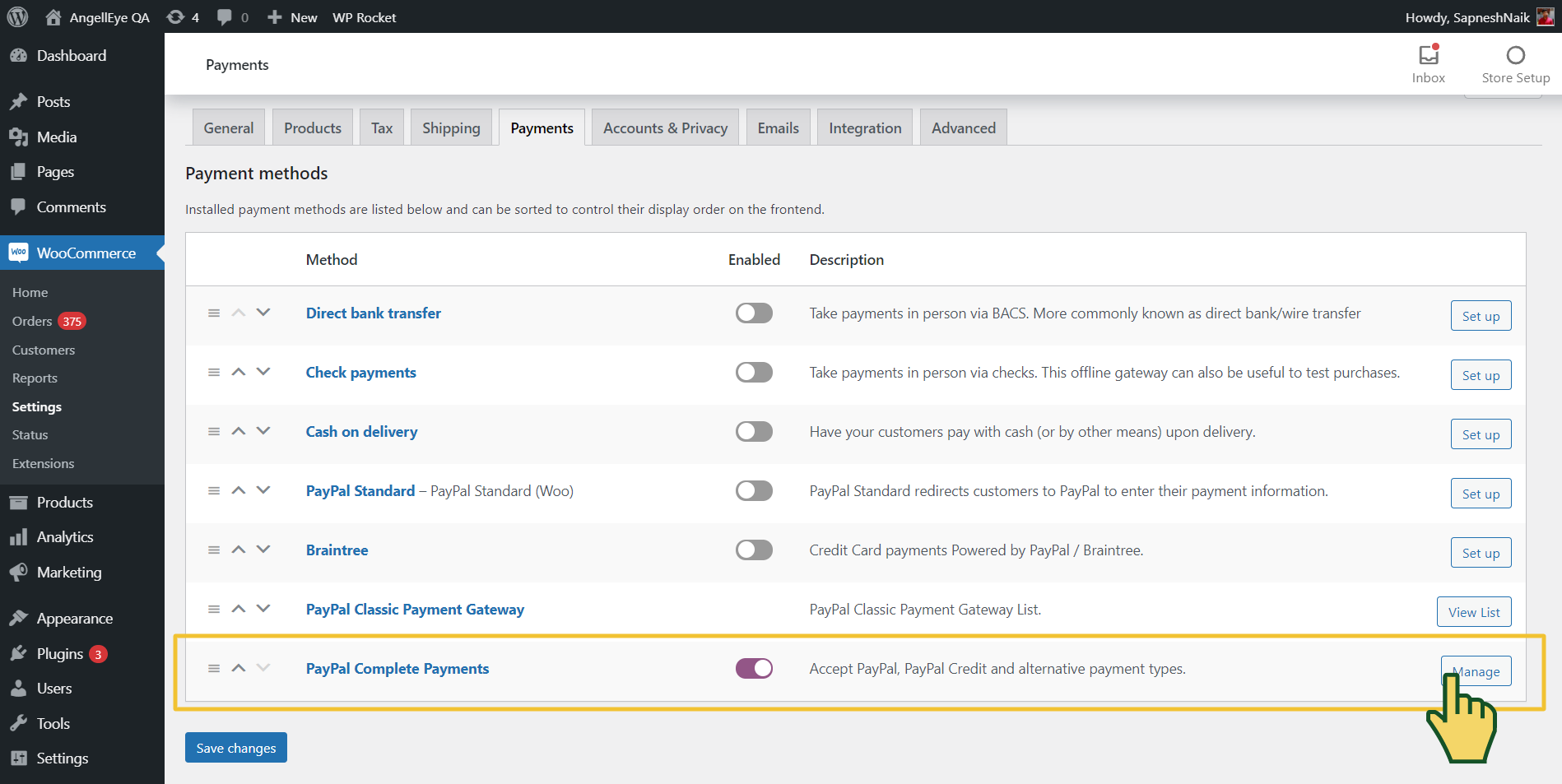Open the Products sidebar menu
The height and width of the screenshot is (784, 1562).
[x=82, y=503]
